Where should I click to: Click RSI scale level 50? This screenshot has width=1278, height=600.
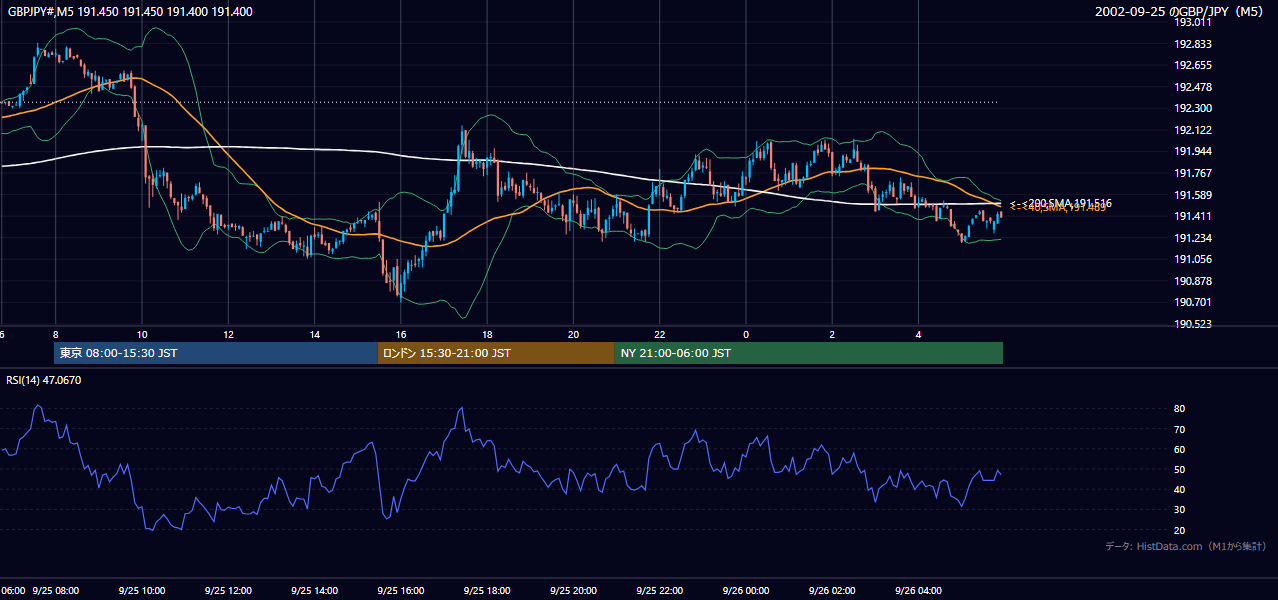pyautogui.click(x=1180, y=469)
